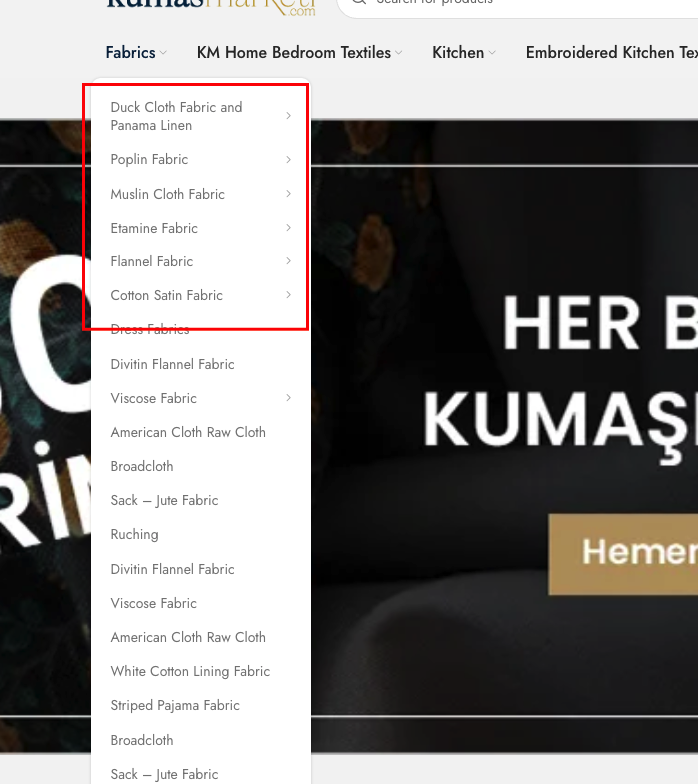The image size is (698, 784).
Task: Expand Viscose Fabric submenu chevron
Action: click(x=288, y=398)
